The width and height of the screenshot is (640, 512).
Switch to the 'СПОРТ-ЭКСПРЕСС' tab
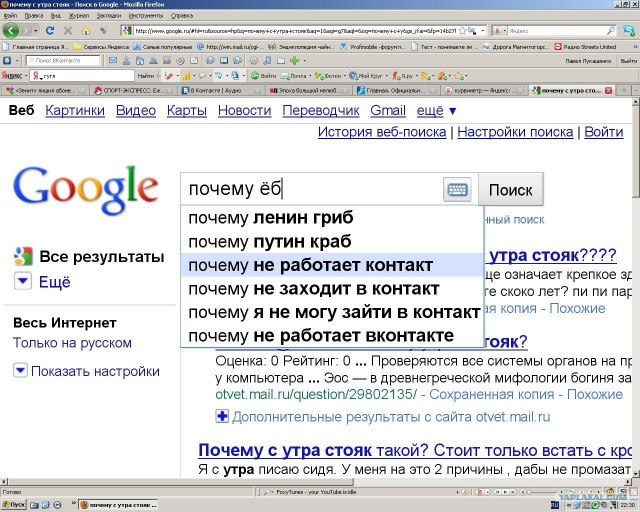[133, 90]
